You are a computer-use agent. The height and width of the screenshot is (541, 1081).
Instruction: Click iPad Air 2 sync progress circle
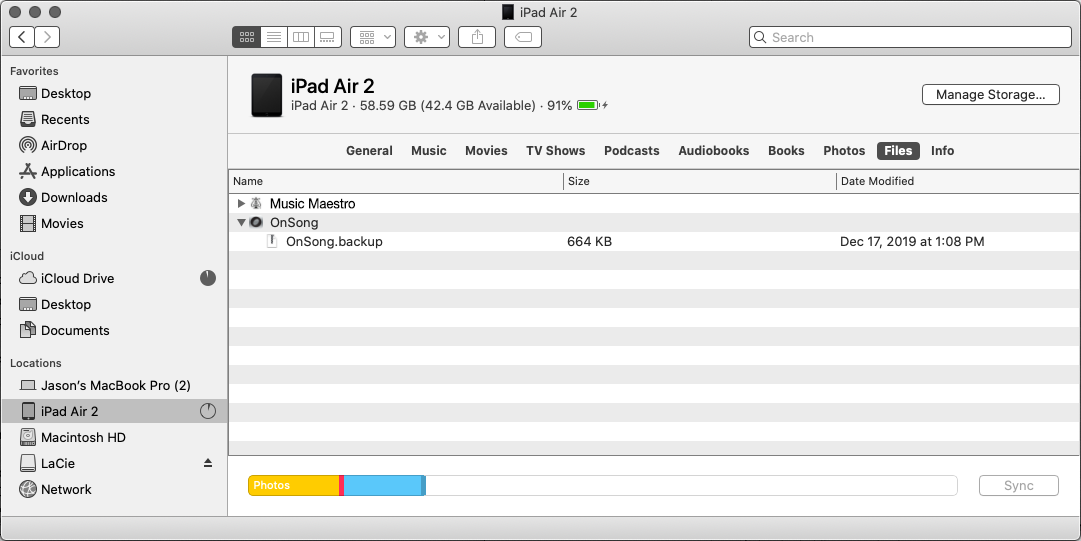208,411
